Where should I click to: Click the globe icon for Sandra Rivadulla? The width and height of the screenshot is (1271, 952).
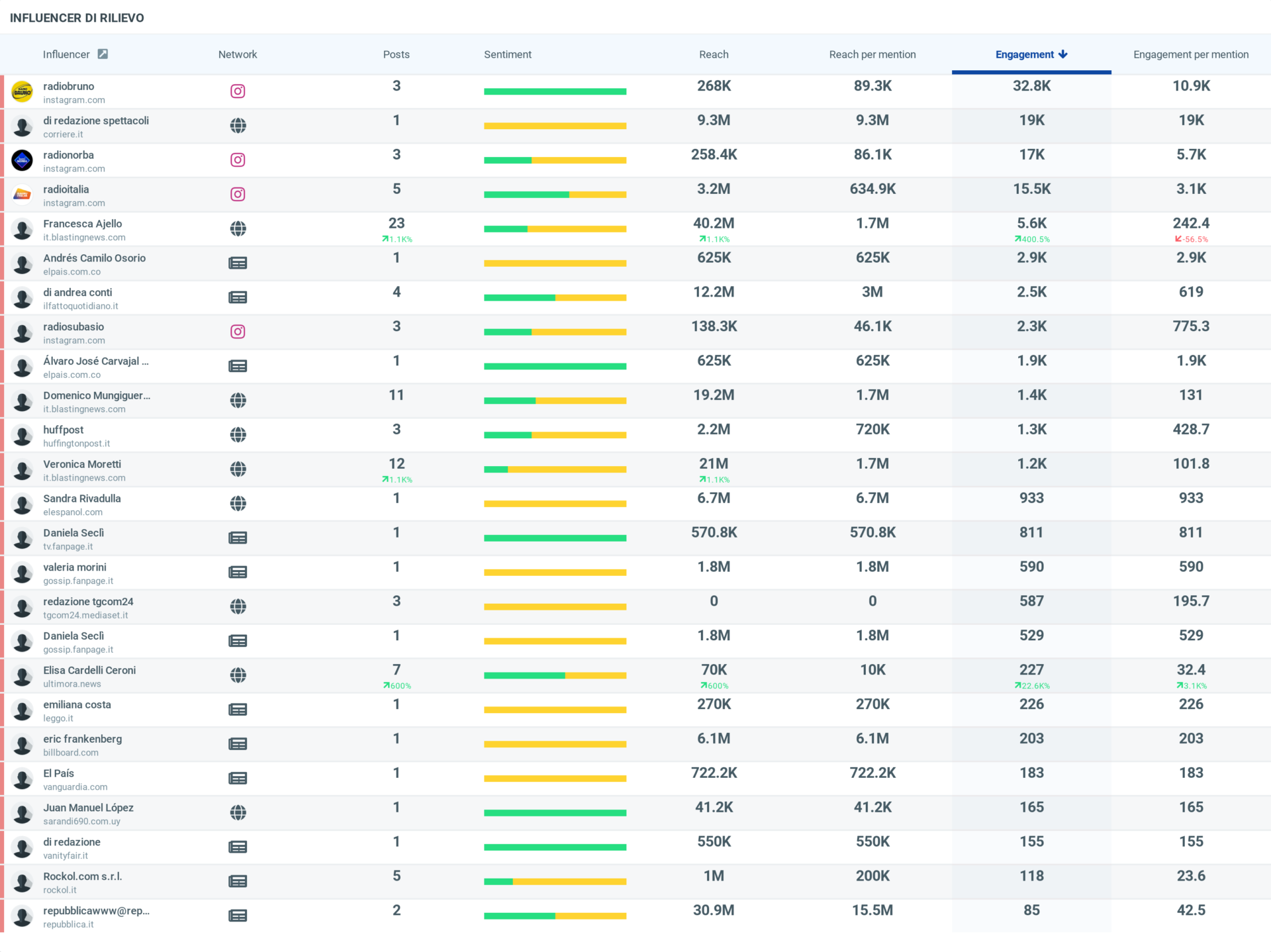pos(238,504)
